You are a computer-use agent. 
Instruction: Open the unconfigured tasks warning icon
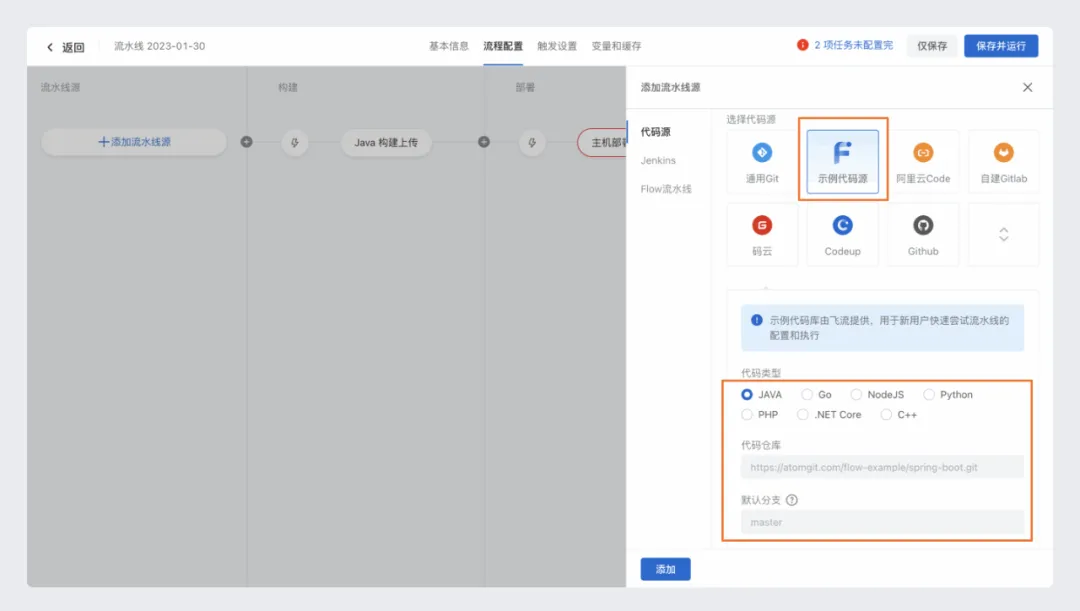click(x=802, y=45)
